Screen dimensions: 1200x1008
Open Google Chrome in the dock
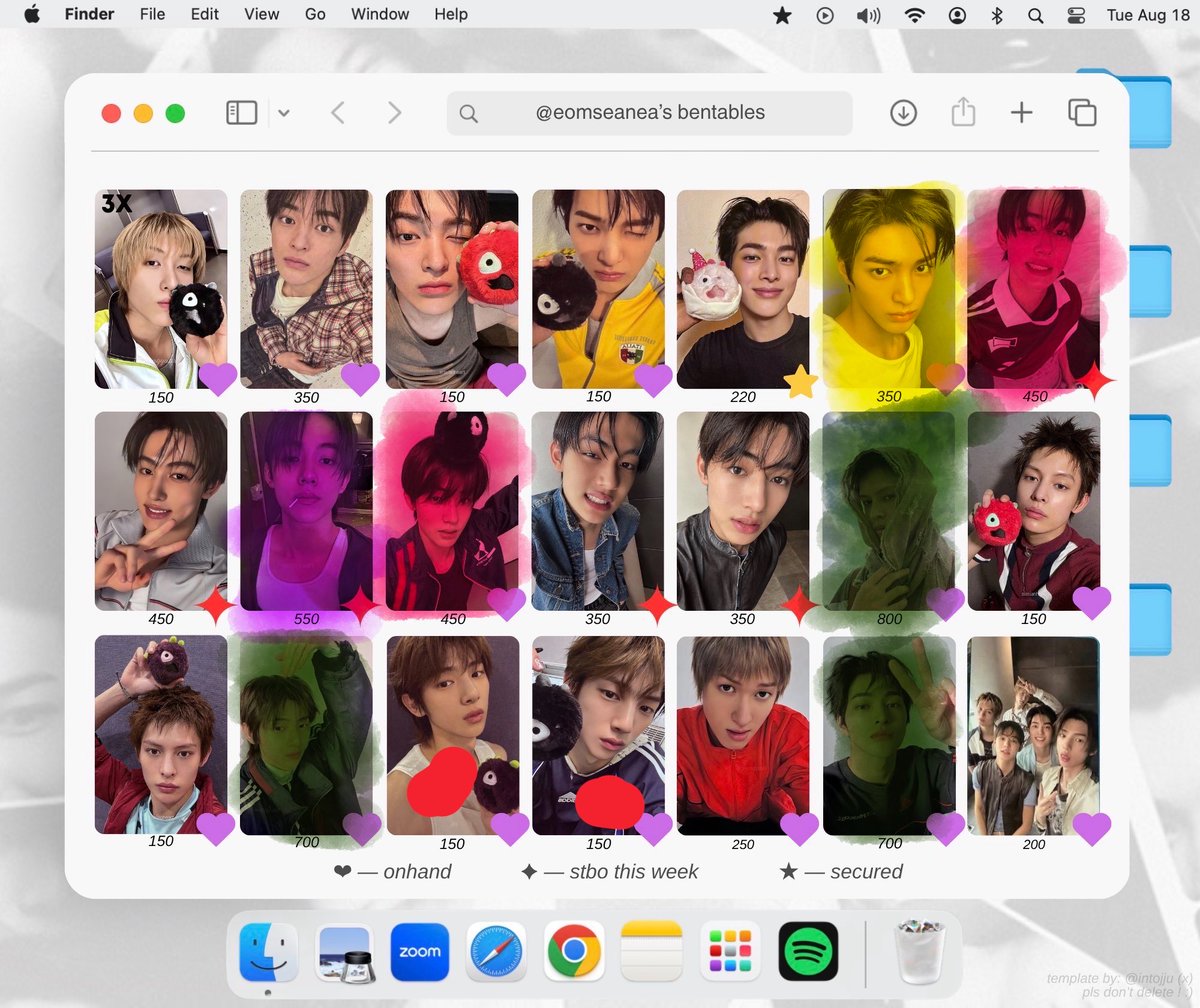(574, 951)
